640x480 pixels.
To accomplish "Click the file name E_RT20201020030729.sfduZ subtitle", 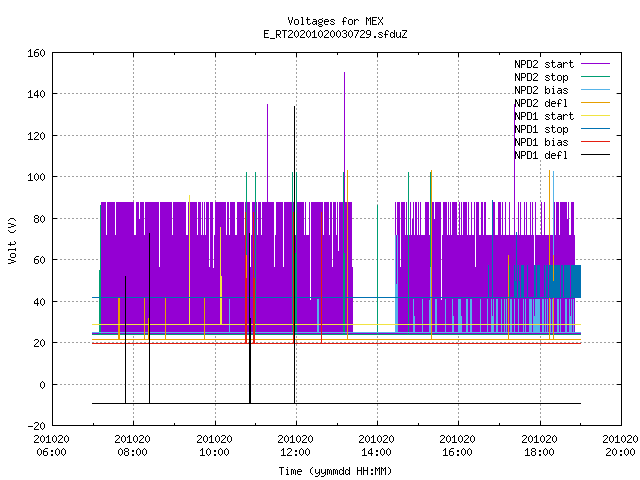I will (x=336, y=34).
